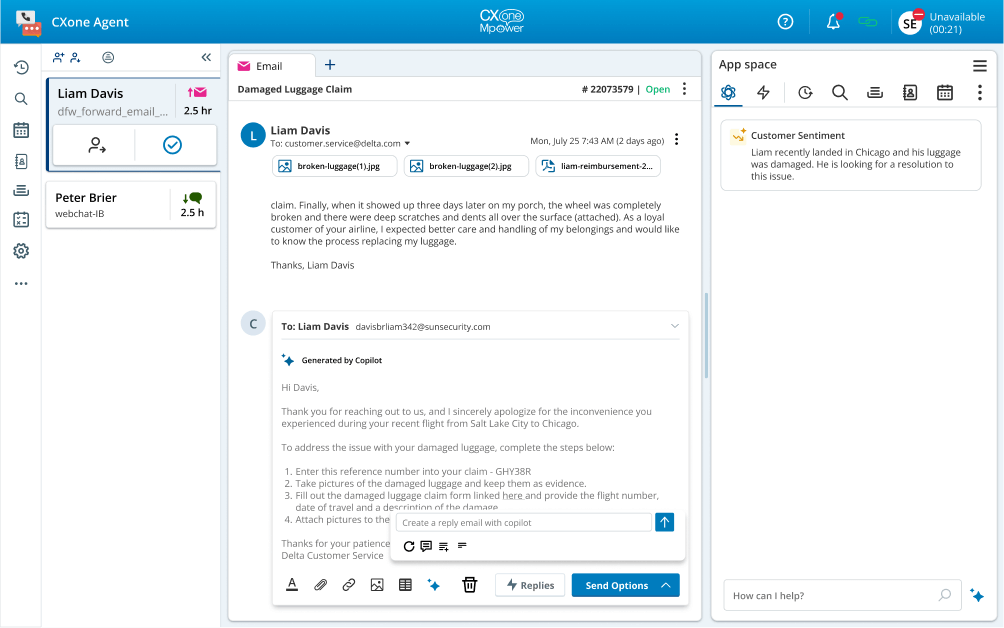
Task: Click Copilot sparkle icon beside help field
Action: point(977,595)
